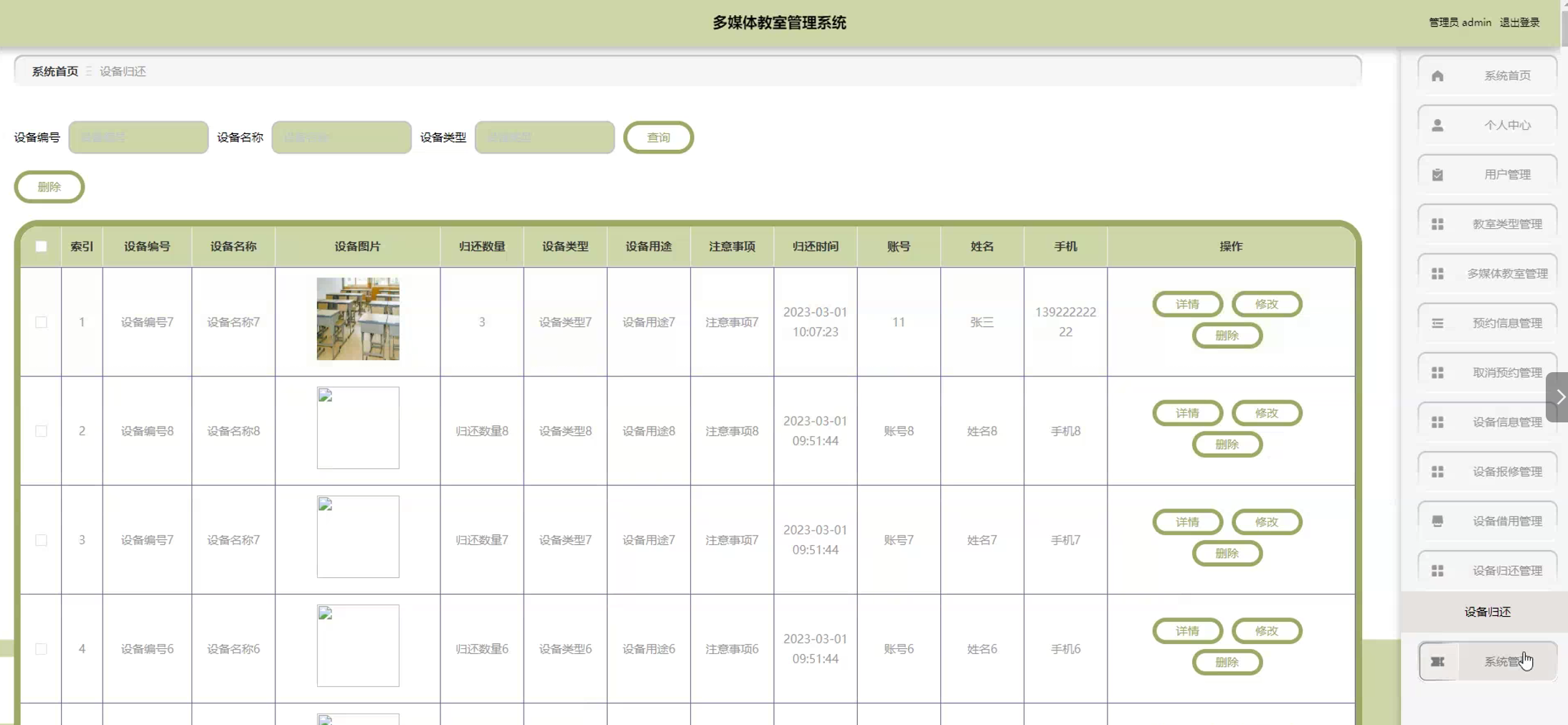Screen dimensions: 1568x725
Task: Click 详情 for row 设备编号6
Action: point(1187,631)
